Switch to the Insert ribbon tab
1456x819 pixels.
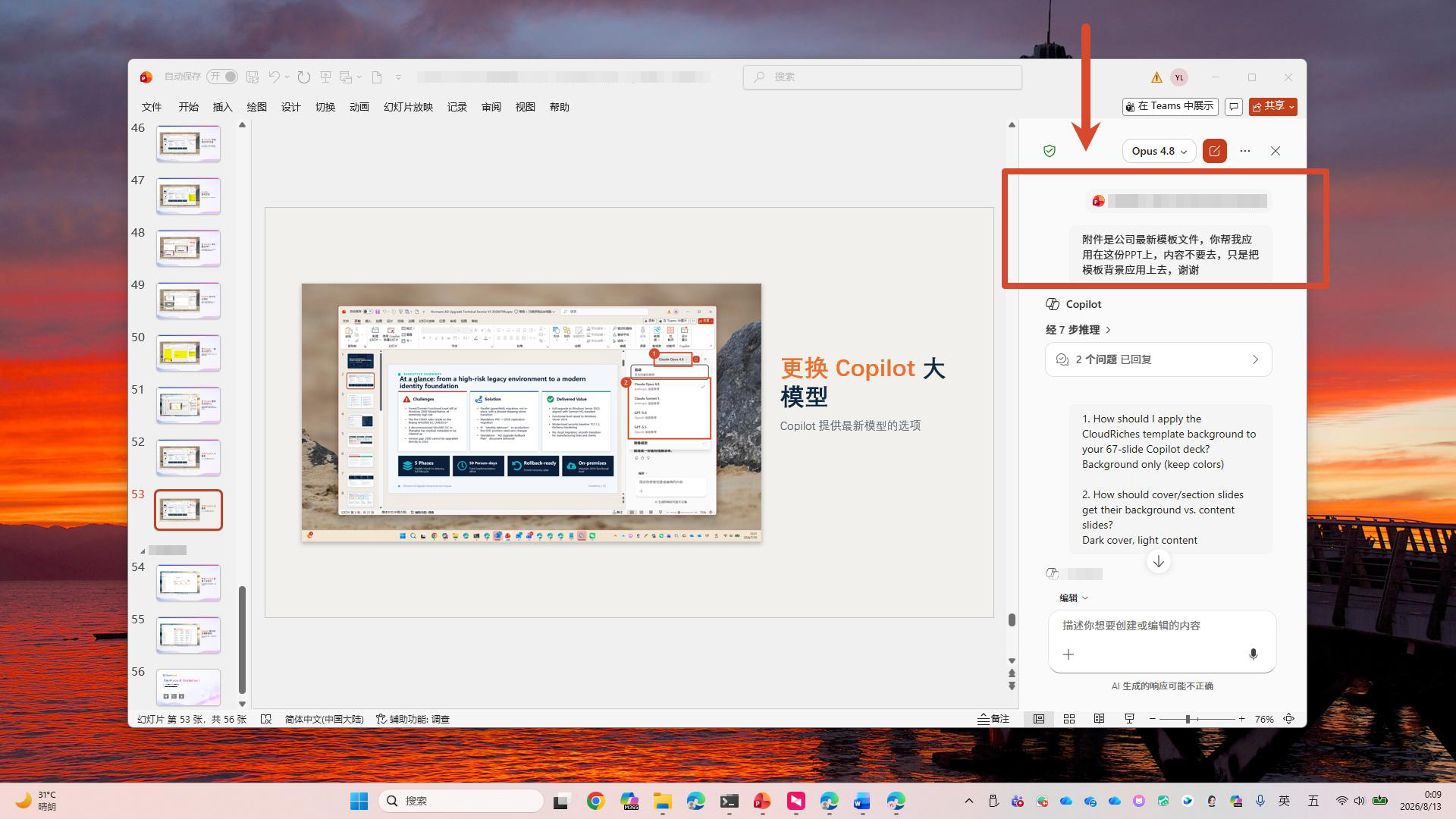222,107
